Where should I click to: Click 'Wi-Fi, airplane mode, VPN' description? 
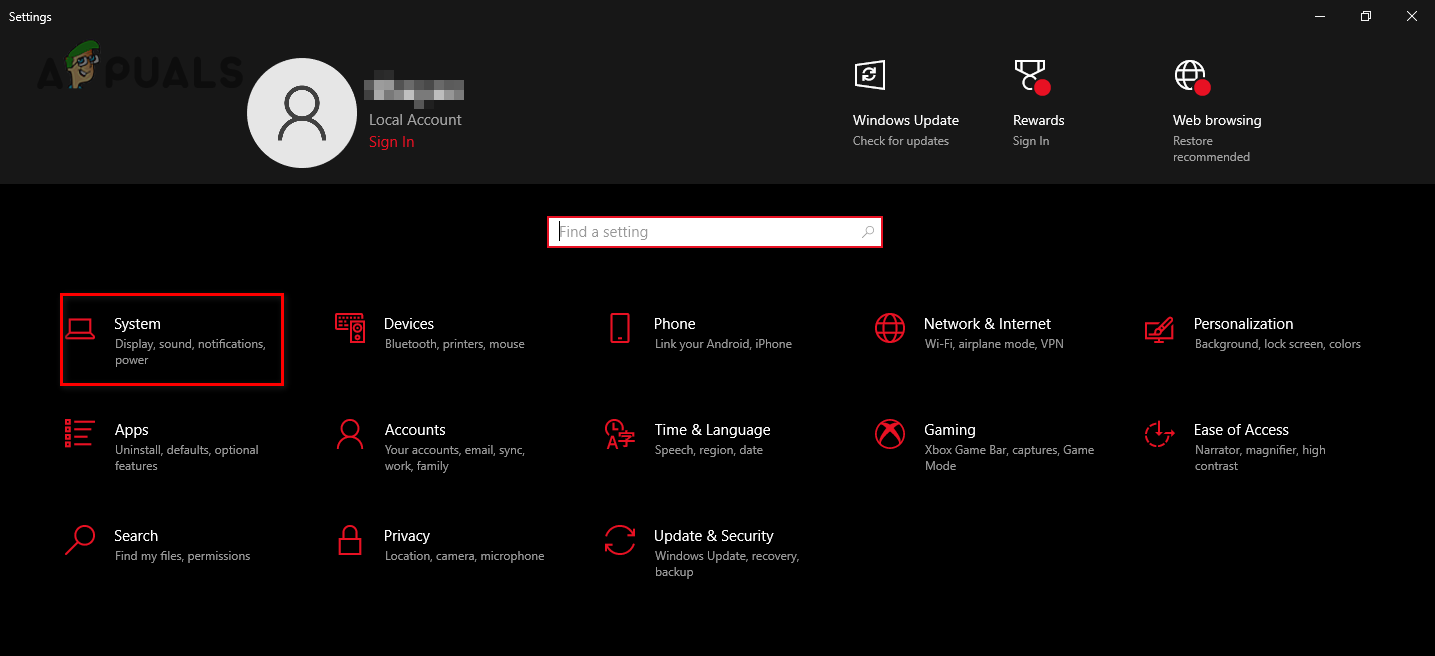coord(994,344)
